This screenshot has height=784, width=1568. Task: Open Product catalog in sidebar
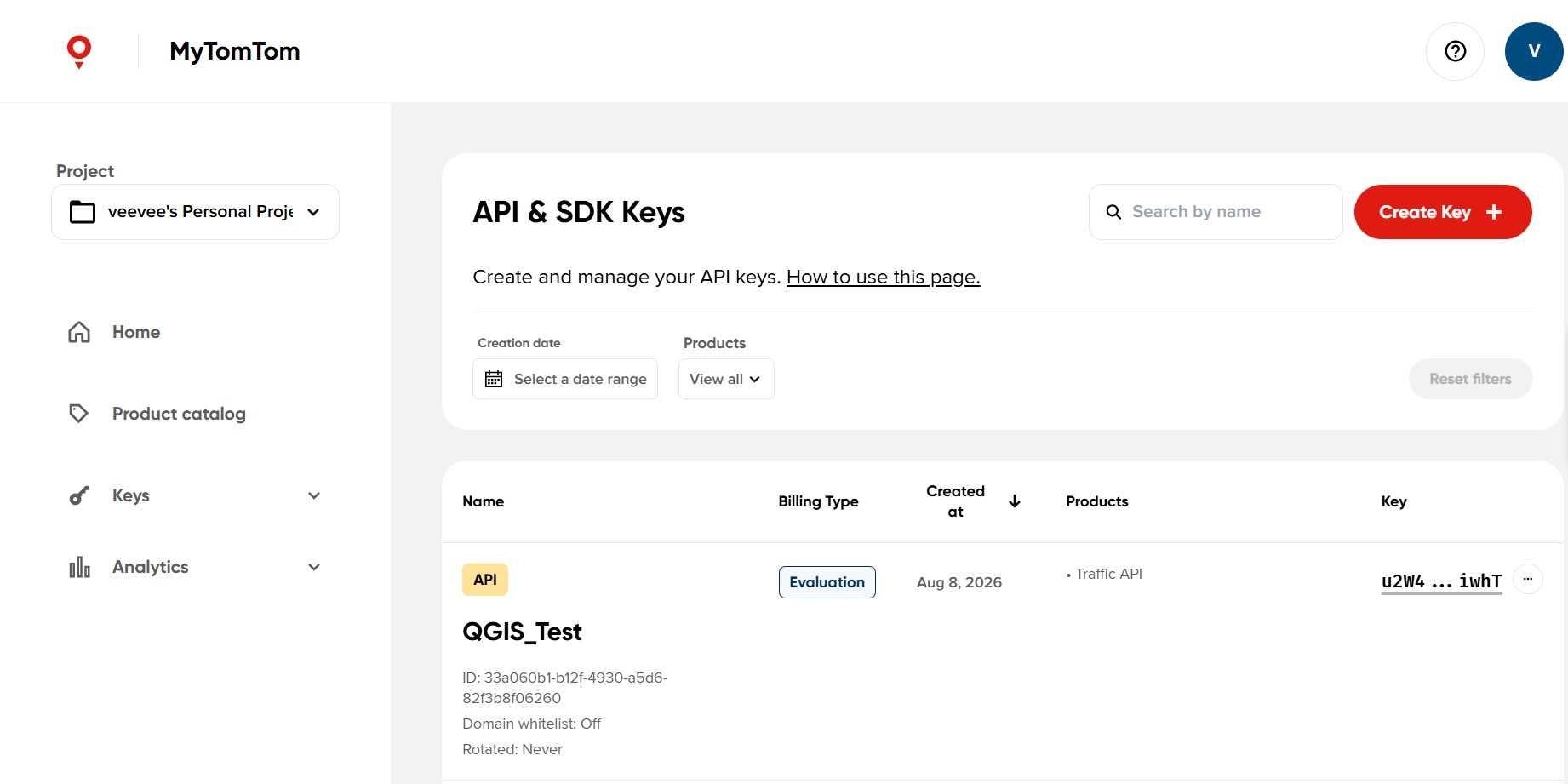179,414
